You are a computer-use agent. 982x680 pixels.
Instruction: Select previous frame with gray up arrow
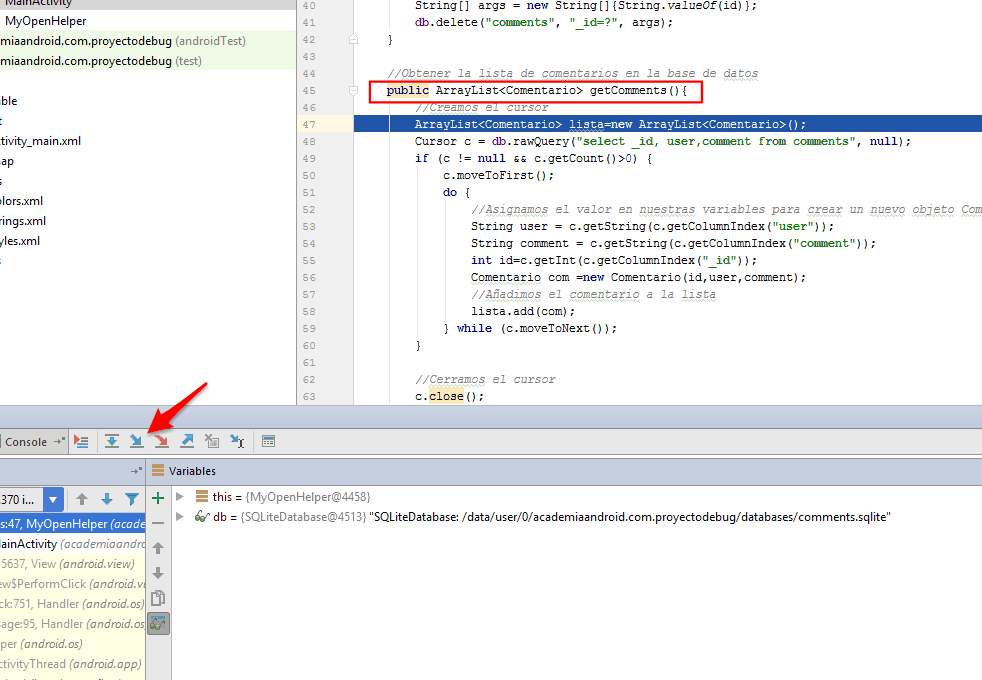click(81, 499)
